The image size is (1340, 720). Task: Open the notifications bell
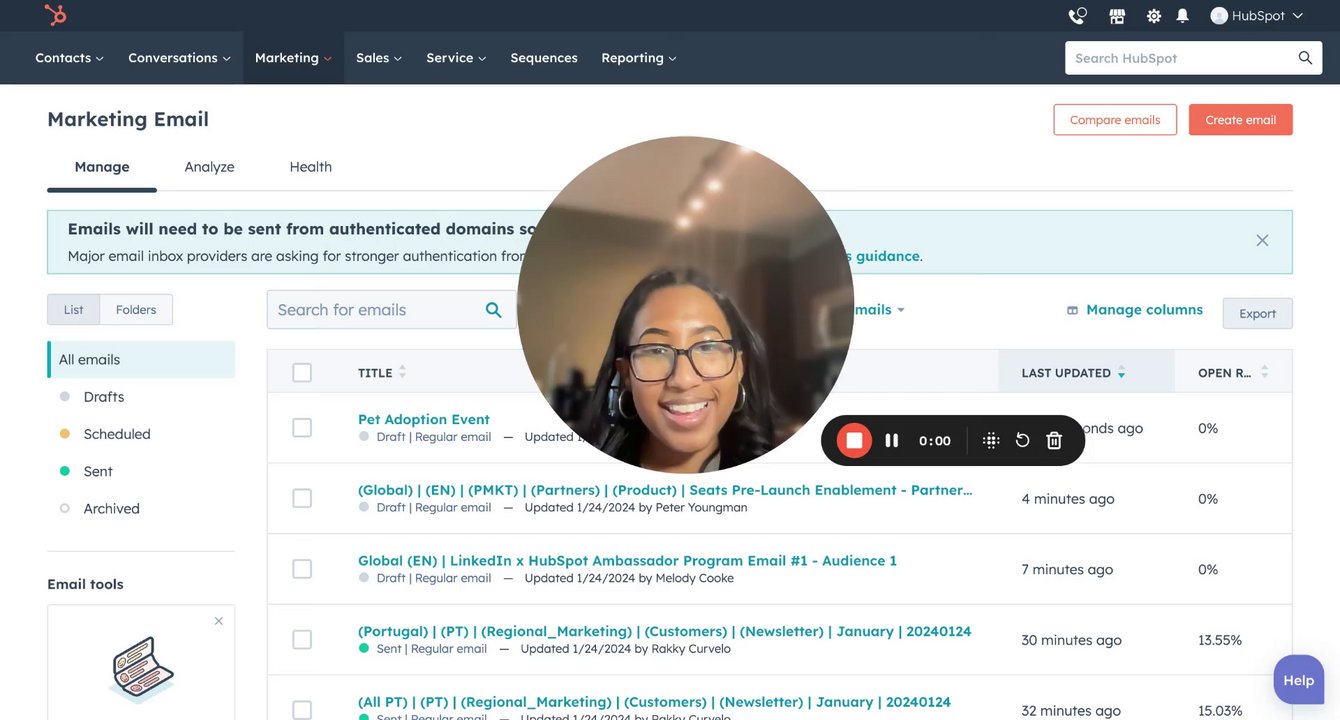(x=1183, y=16)
